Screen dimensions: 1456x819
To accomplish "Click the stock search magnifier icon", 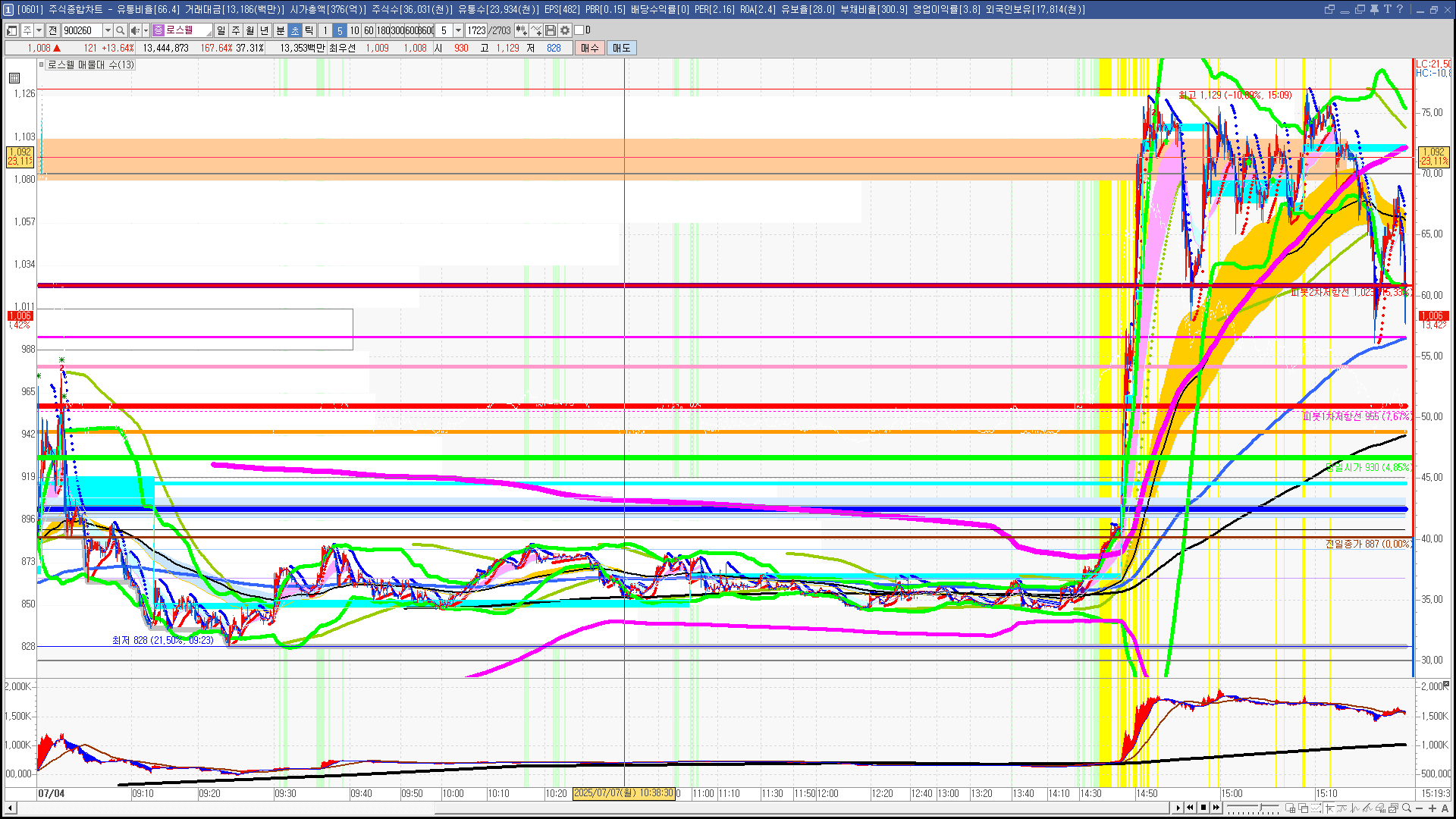I will (120, 30).
